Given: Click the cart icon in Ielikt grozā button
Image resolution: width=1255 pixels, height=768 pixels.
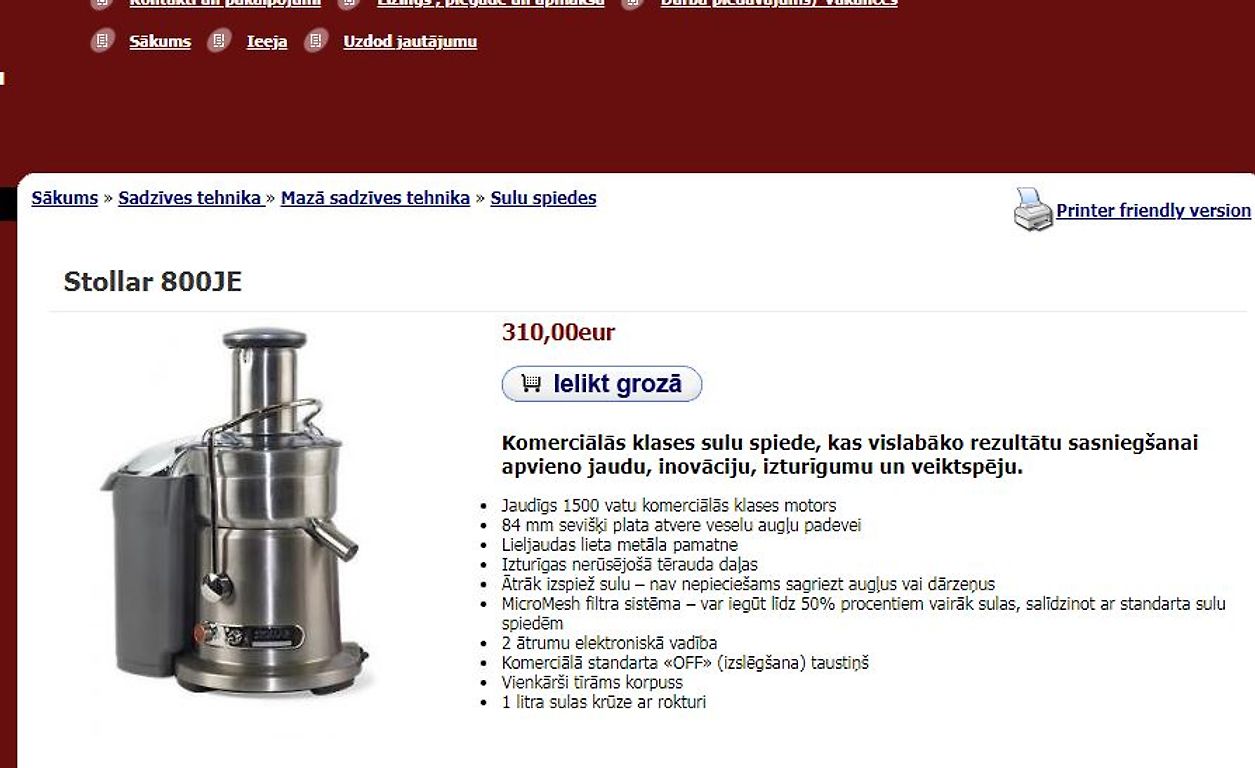Looking at the screenshot, I should coord(531,383).
